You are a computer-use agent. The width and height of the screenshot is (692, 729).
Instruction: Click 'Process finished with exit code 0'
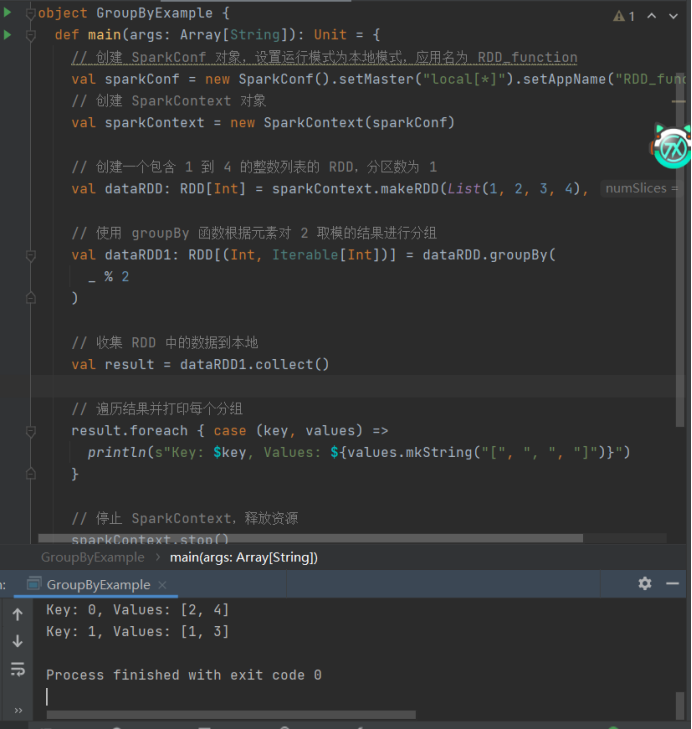(184, 675)
